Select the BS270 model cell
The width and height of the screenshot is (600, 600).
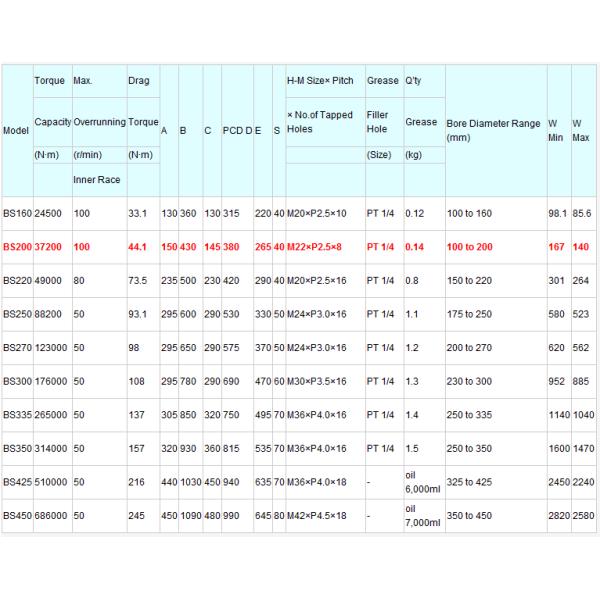click(18, 348)
